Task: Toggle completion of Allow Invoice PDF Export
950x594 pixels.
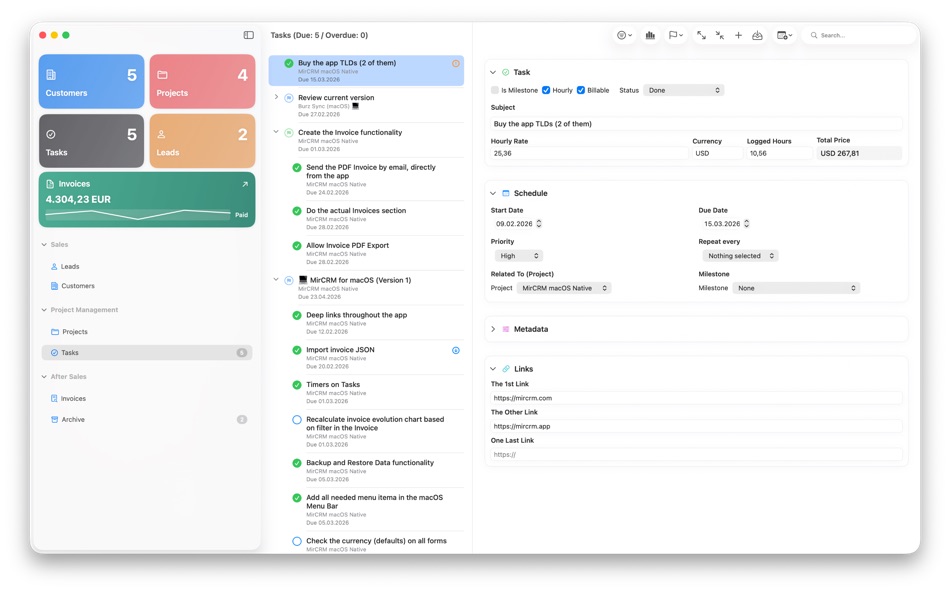Action: coord(297,245)
